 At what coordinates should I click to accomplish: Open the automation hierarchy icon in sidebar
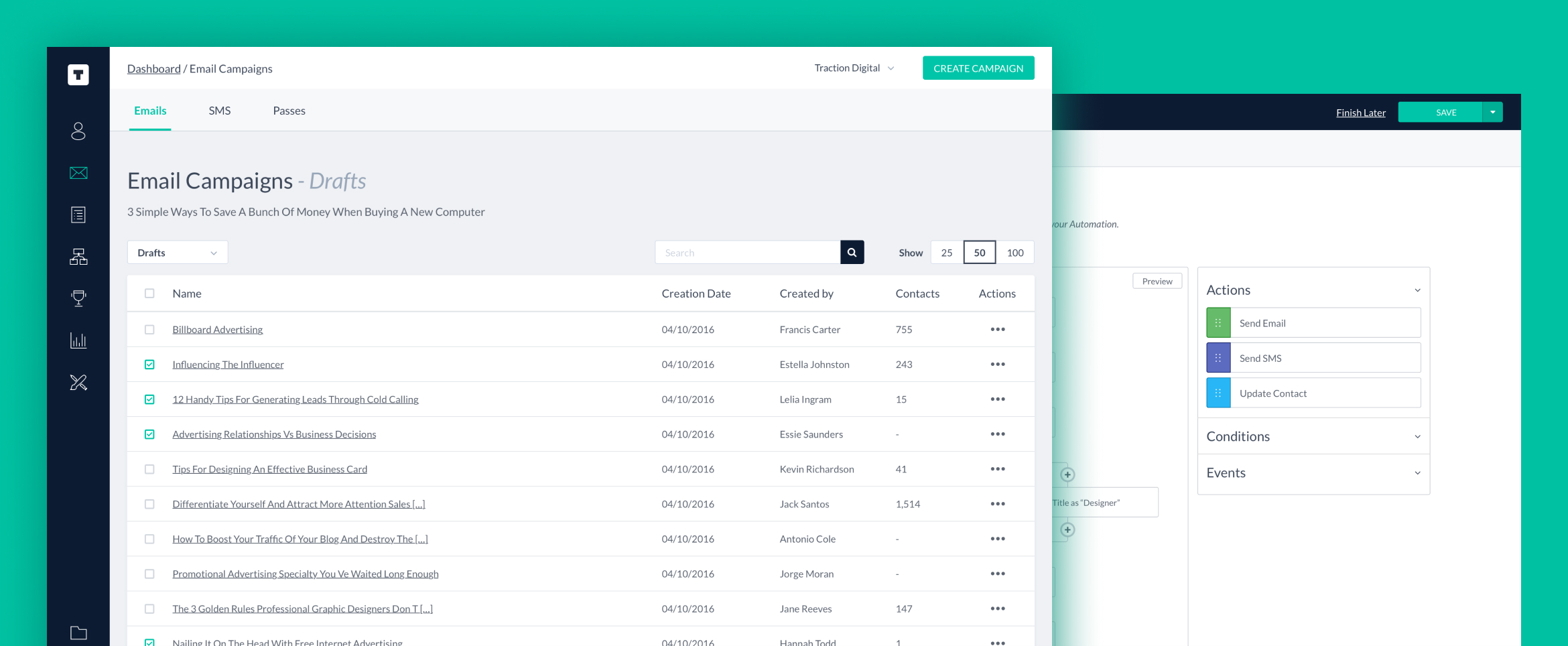(x=78, y=257)
